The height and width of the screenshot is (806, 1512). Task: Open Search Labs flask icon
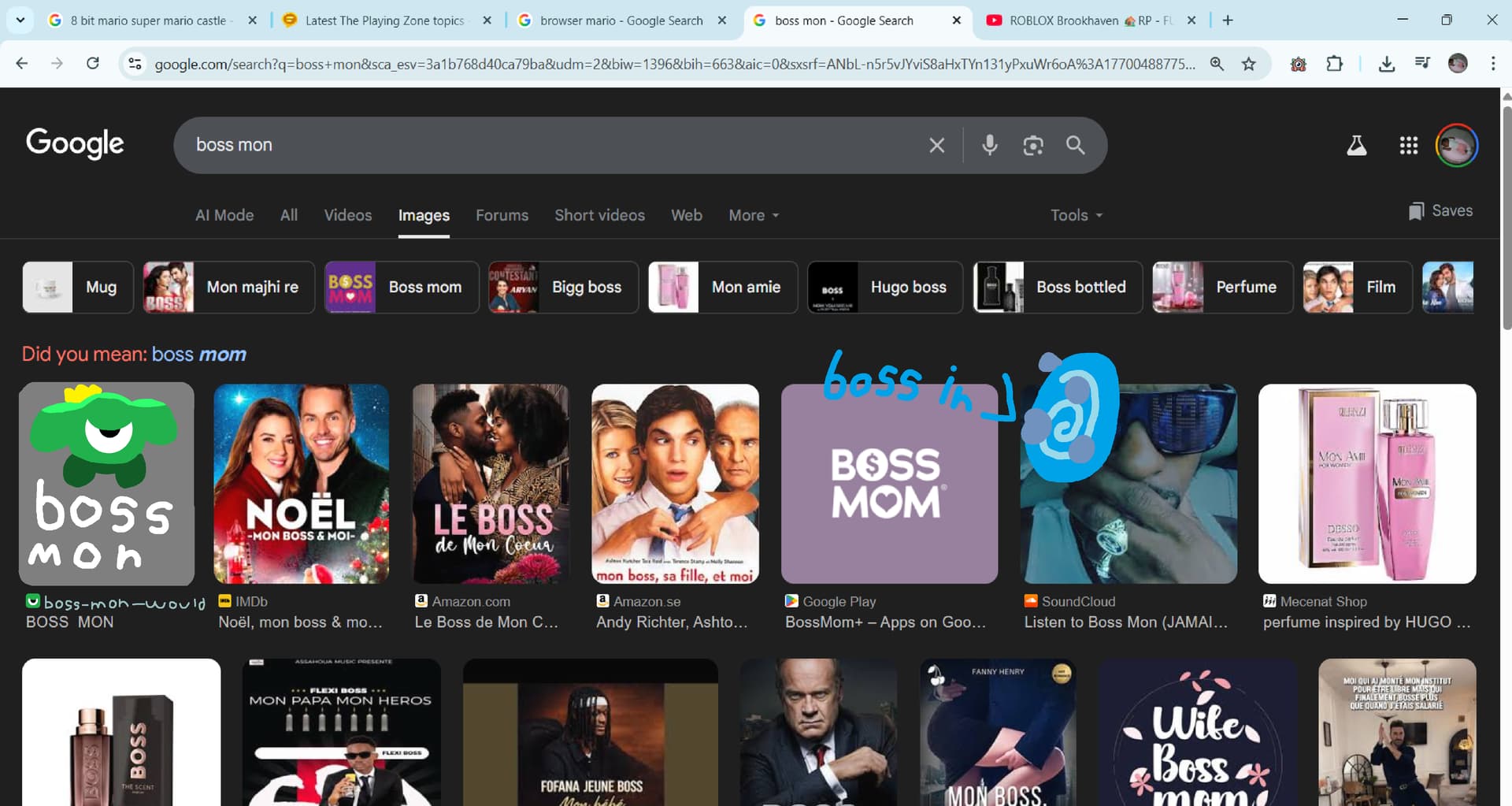coord(1356,145)
